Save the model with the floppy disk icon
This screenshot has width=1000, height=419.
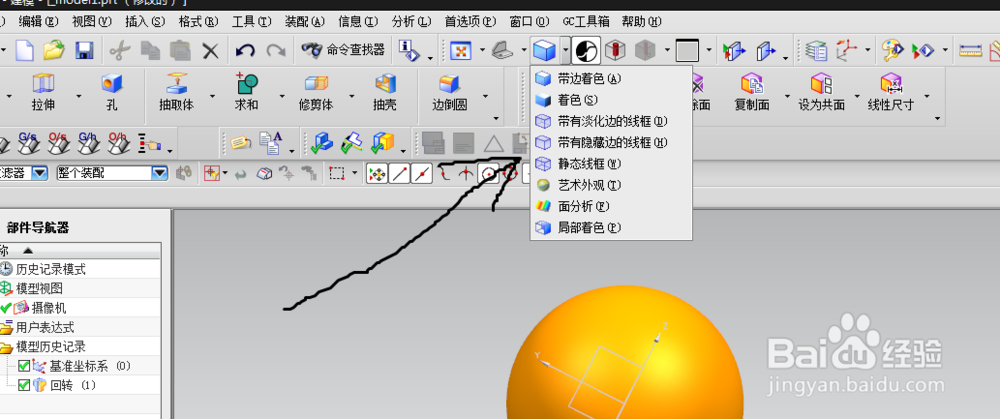tap(85, 50)
